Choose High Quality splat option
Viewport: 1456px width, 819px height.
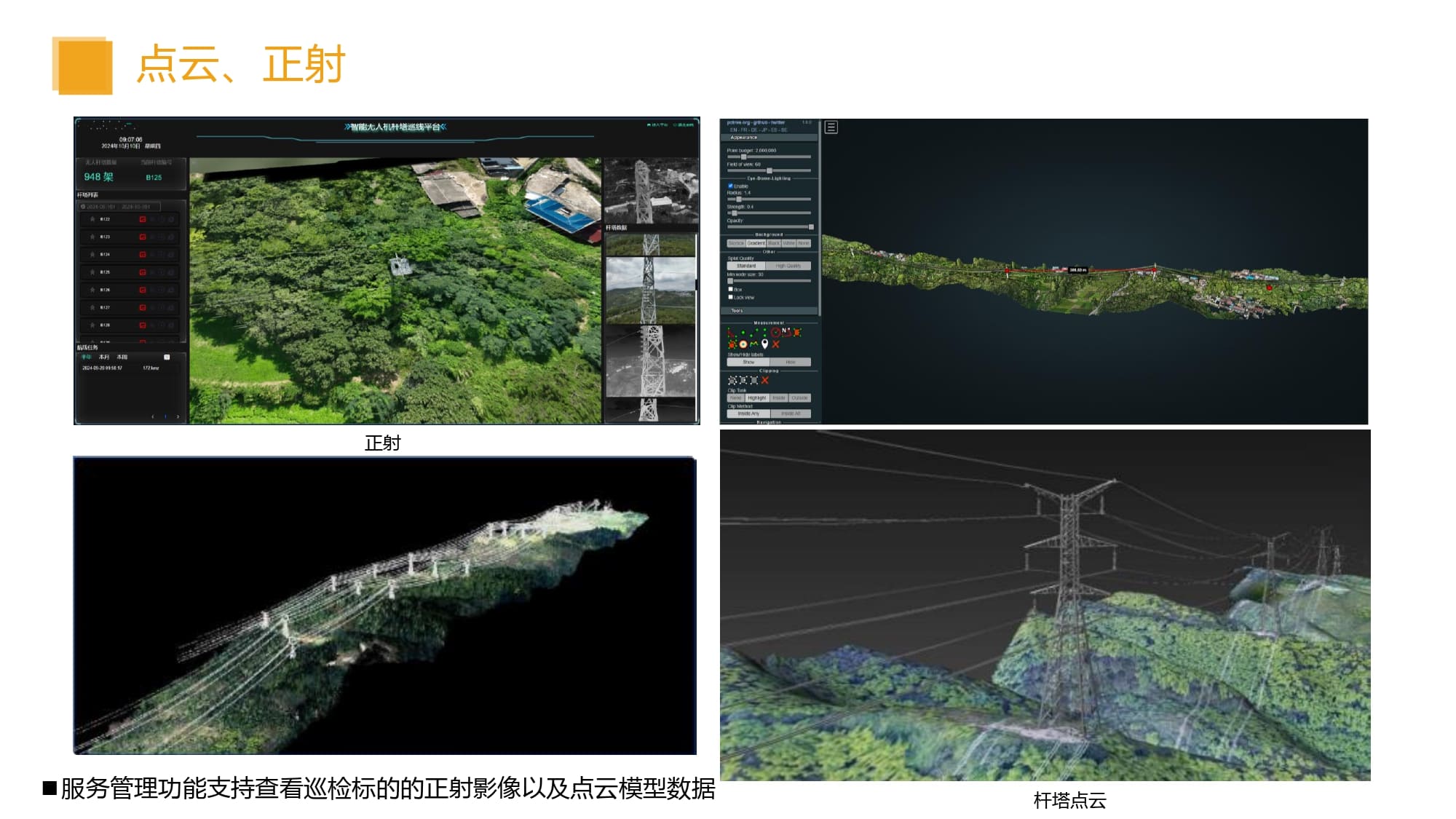tap(788, 266)
